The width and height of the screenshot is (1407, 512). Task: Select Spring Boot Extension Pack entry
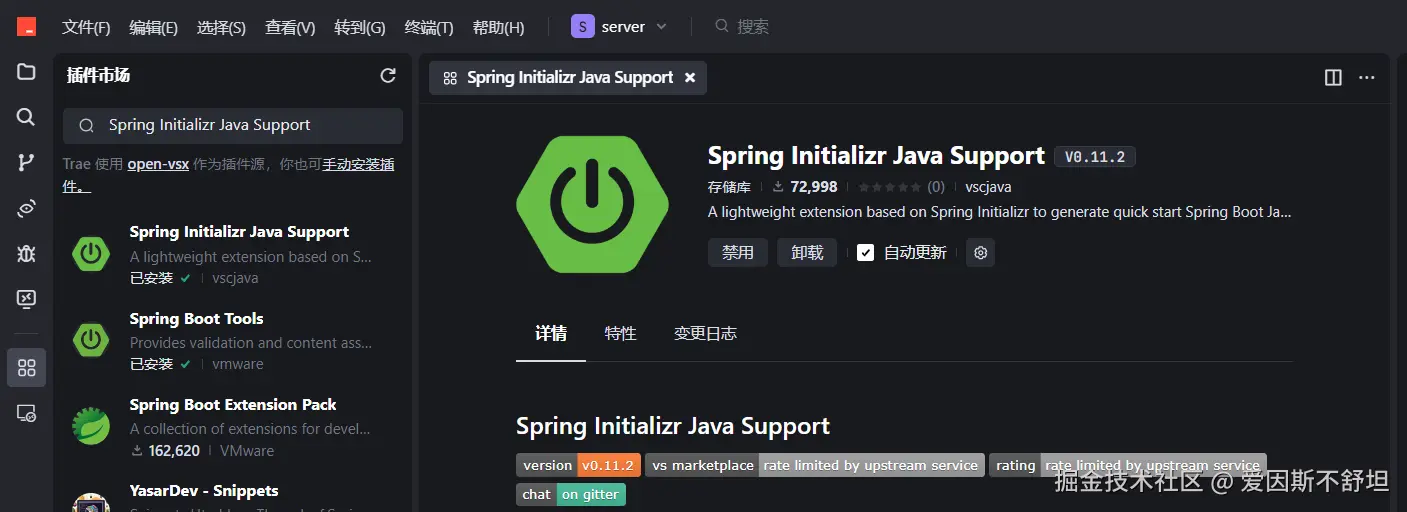click(233, 427)
